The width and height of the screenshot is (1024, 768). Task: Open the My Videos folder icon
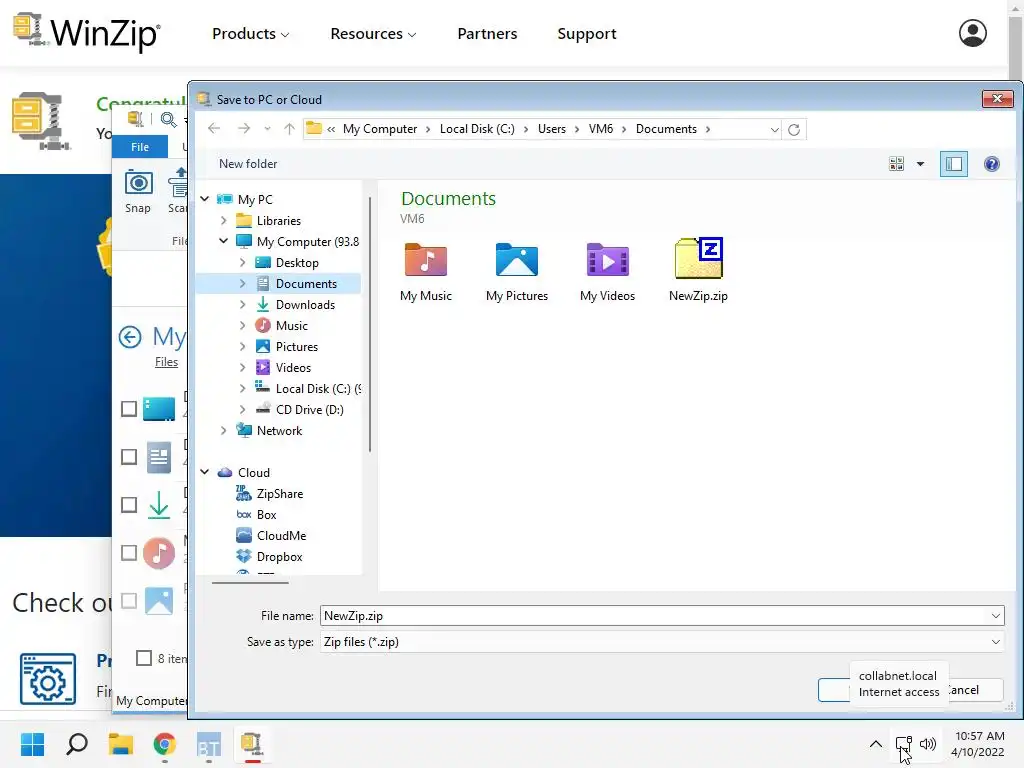607,260
